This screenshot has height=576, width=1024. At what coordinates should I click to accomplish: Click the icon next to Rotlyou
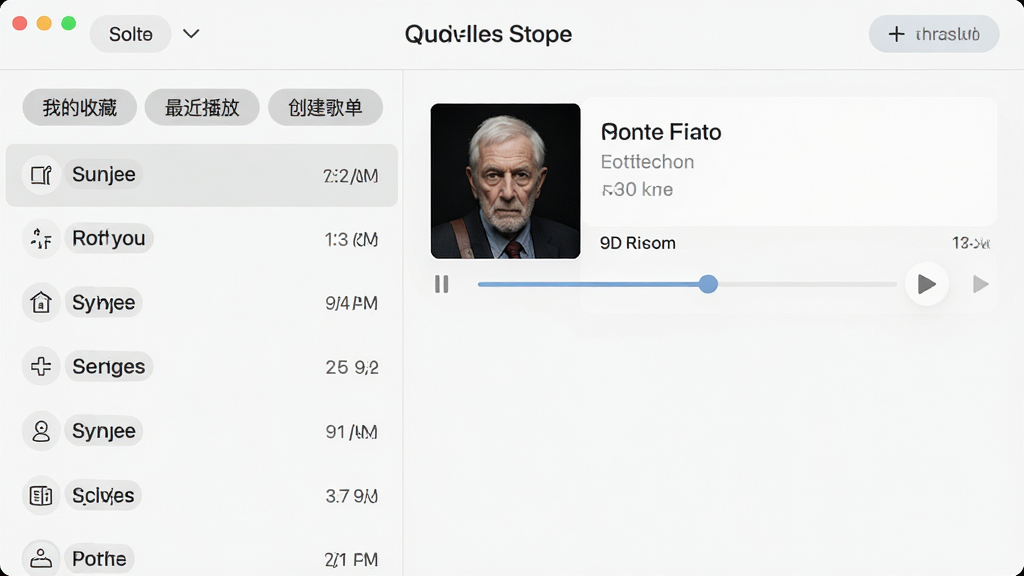pos(41,239)
